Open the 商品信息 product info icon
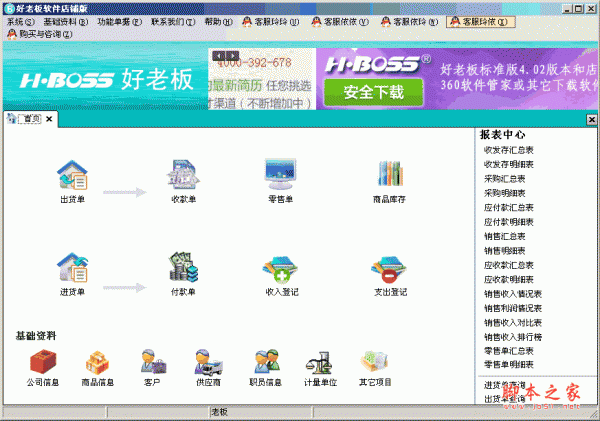 pyautogui.click(x=97, y=362)
